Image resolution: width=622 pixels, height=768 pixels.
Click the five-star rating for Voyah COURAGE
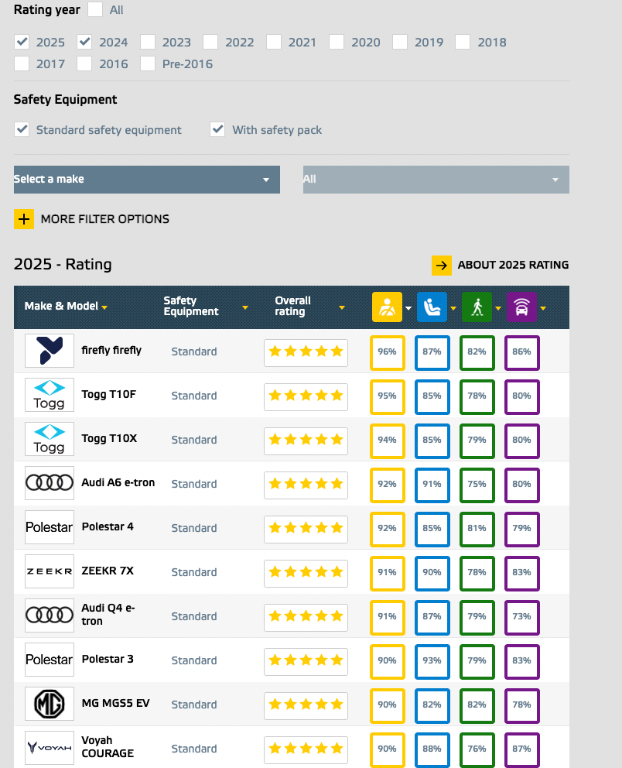coord(306,749)
